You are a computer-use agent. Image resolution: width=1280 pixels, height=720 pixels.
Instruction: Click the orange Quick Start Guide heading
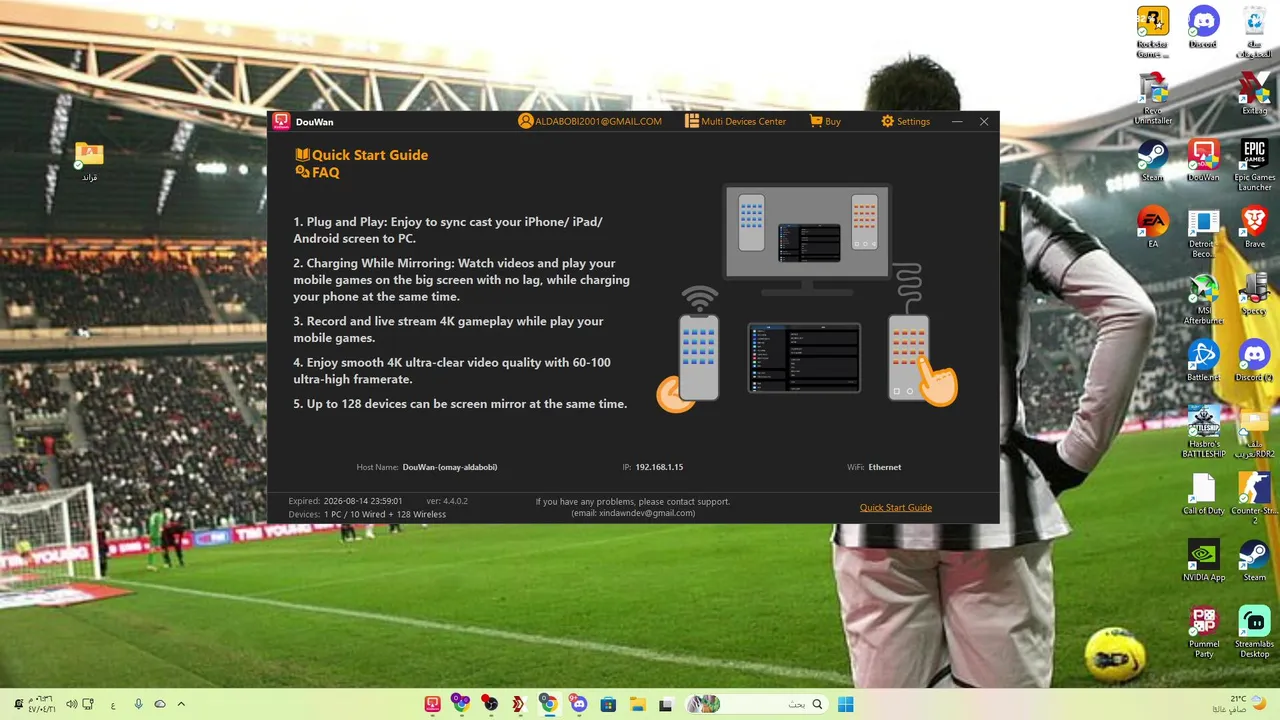(x=361, y=155)
